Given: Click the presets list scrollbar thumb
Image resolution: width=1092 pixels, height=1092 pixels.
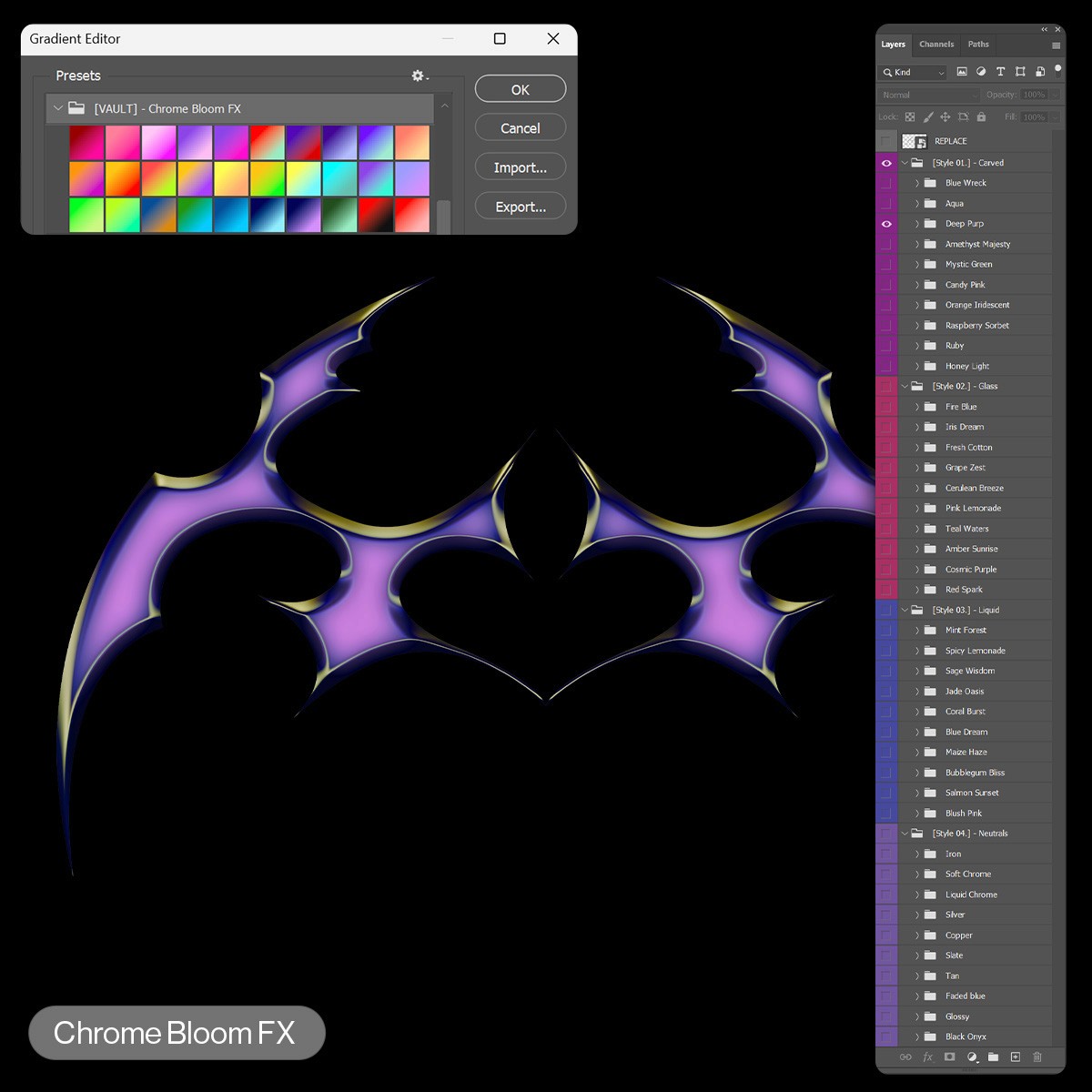Looking at the screenshot, I should tap(444, 217).
